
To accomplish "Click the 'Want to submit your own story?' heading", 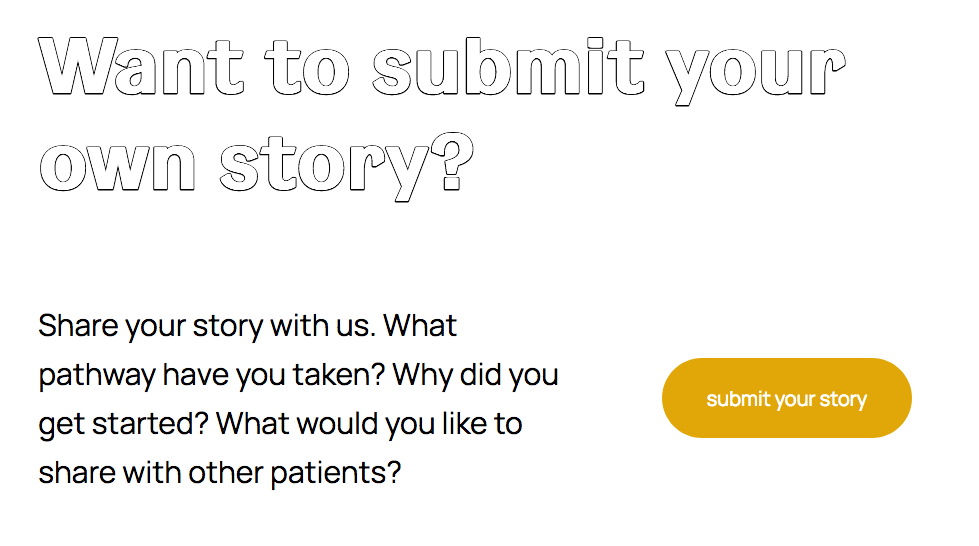I will click(x=442, y=119).
